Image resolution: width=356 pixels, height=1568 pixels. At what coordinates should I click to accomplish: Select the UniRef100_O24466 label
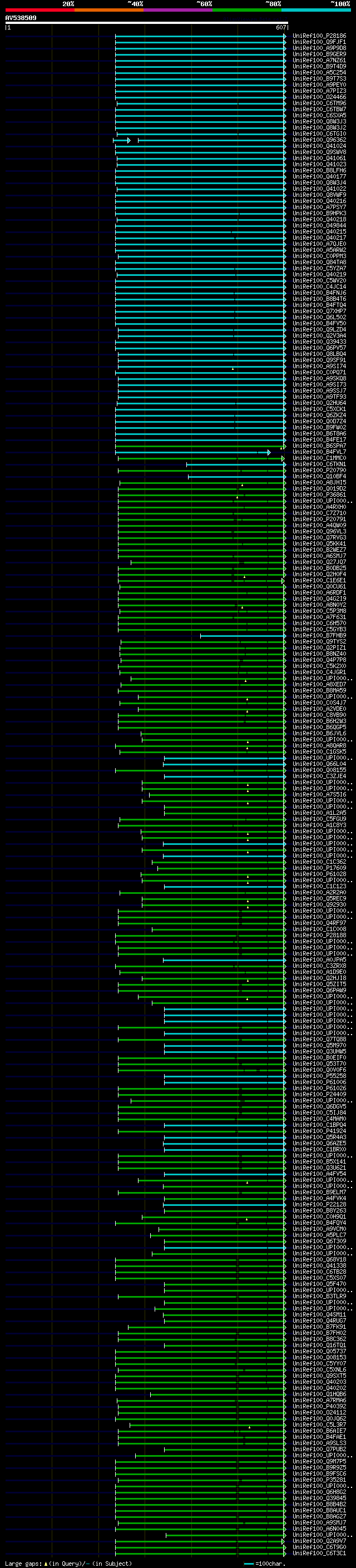pyautogui.click(x=319, y=97)
